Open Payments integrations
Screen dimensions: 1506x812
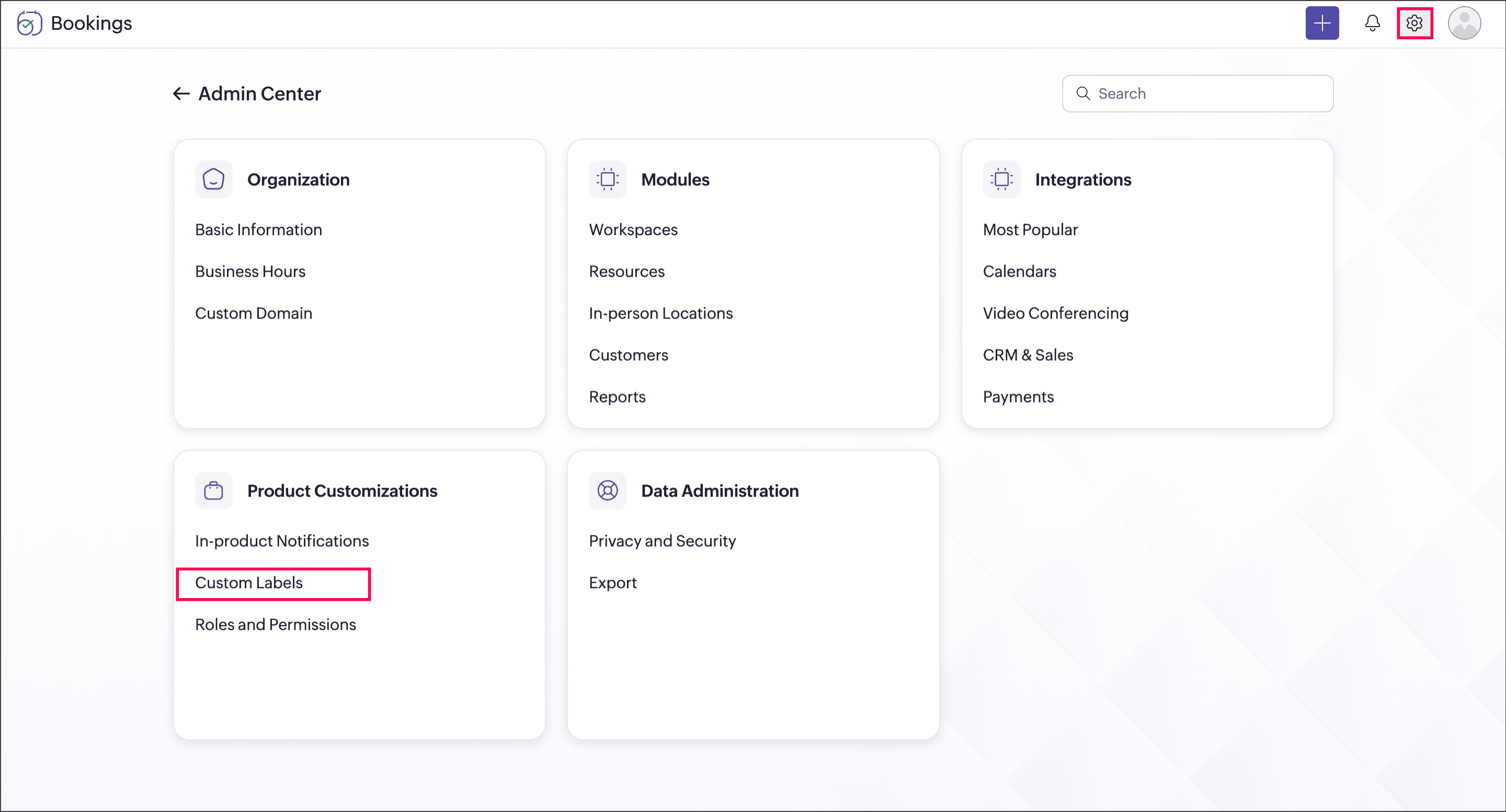click(1018, 397)
